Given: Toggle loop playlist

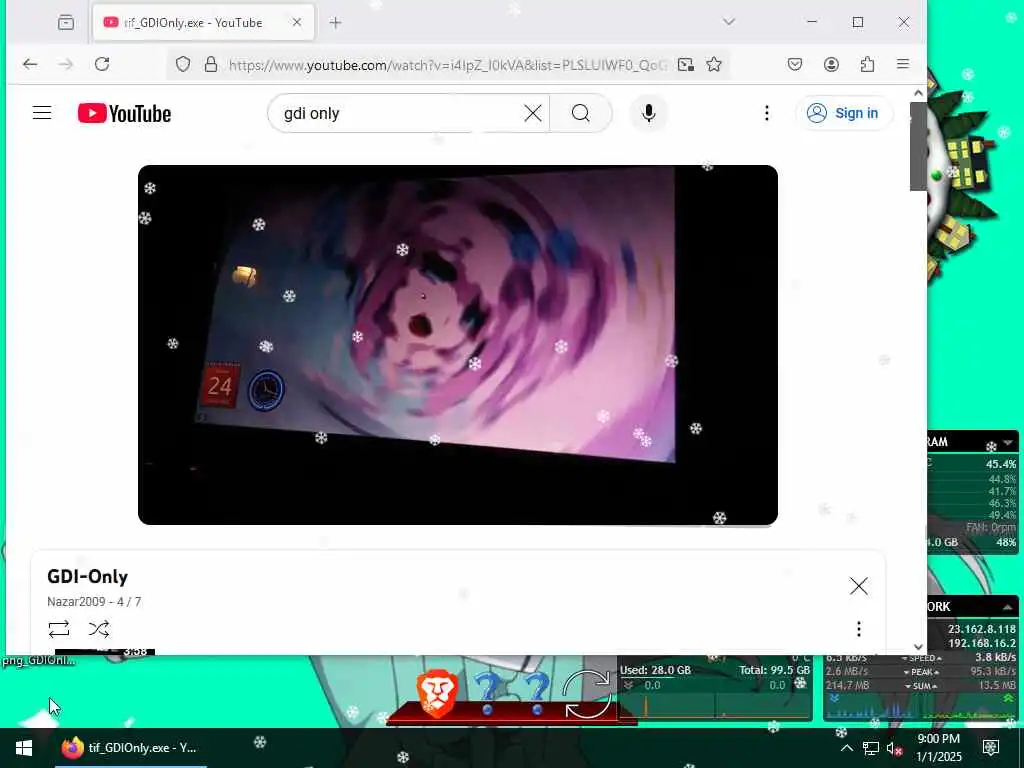Looking at the screenshot, I should click(x=59, y=629).
